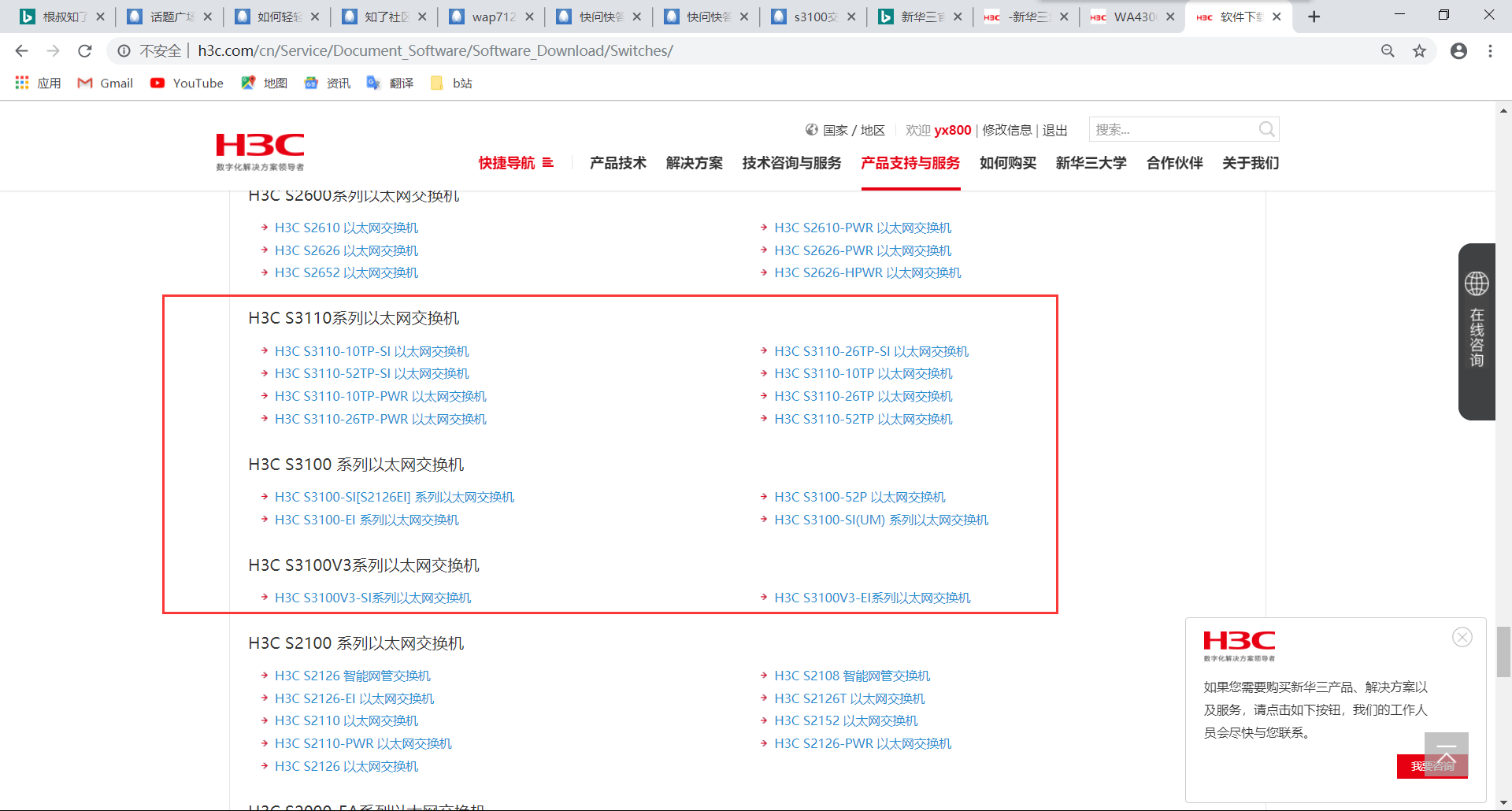The width and height of the screenshot is (1512, 811).
Task: Open a new browser tab
Action: [x=1314, y=17]
